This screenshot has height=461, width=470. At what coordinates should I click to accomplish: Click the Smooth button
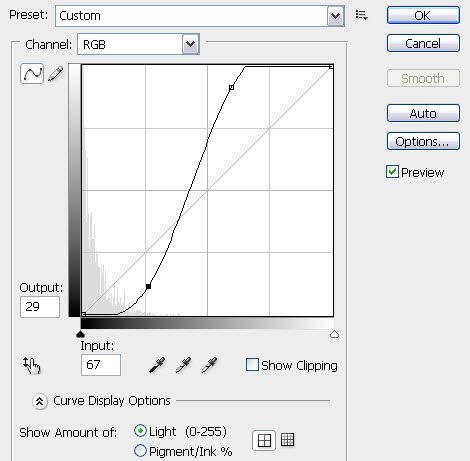pyautogui.click(x=423, y=78)
